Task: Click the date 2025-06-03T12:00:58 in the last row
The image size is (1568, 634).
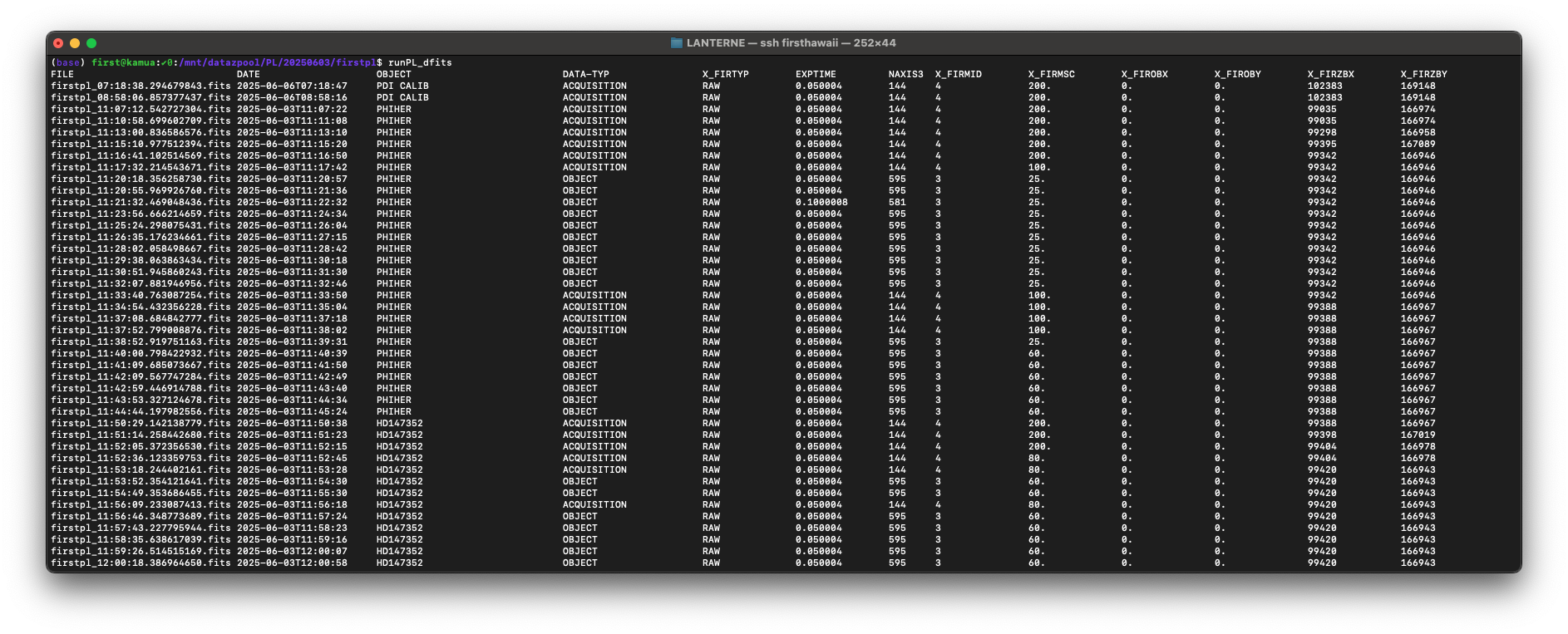Action: [x=292, y=563]
